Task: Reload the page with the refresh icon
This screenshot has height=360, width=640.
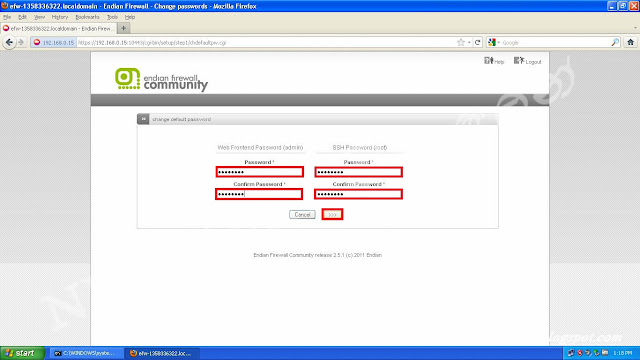Action: (477, 42)
